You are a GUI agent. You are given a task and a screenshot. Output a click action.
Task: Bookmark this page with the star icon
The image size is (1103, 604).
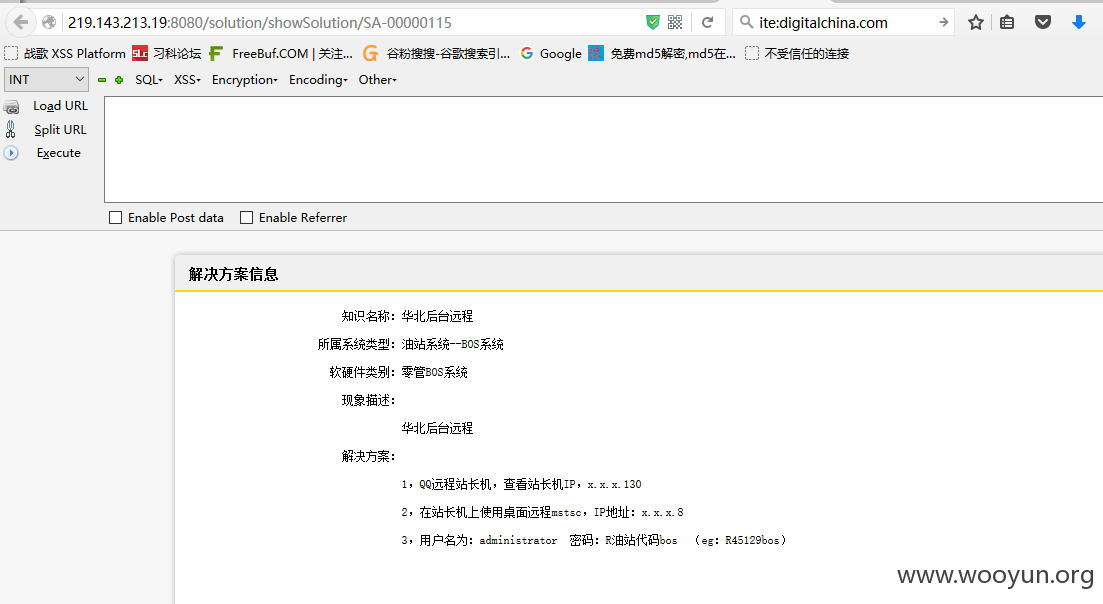(975, 23)
